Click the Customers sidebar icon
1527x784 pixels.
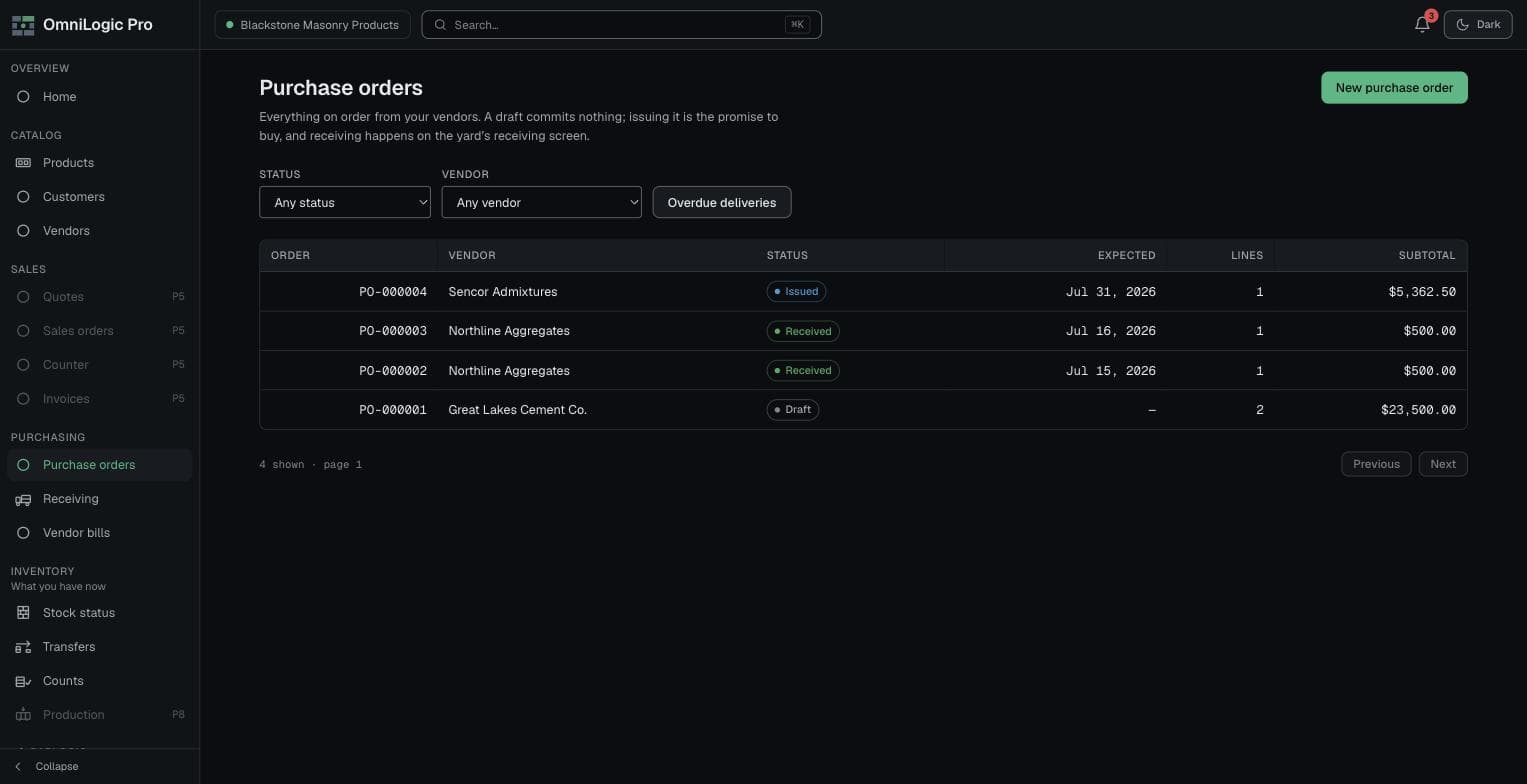23,197
